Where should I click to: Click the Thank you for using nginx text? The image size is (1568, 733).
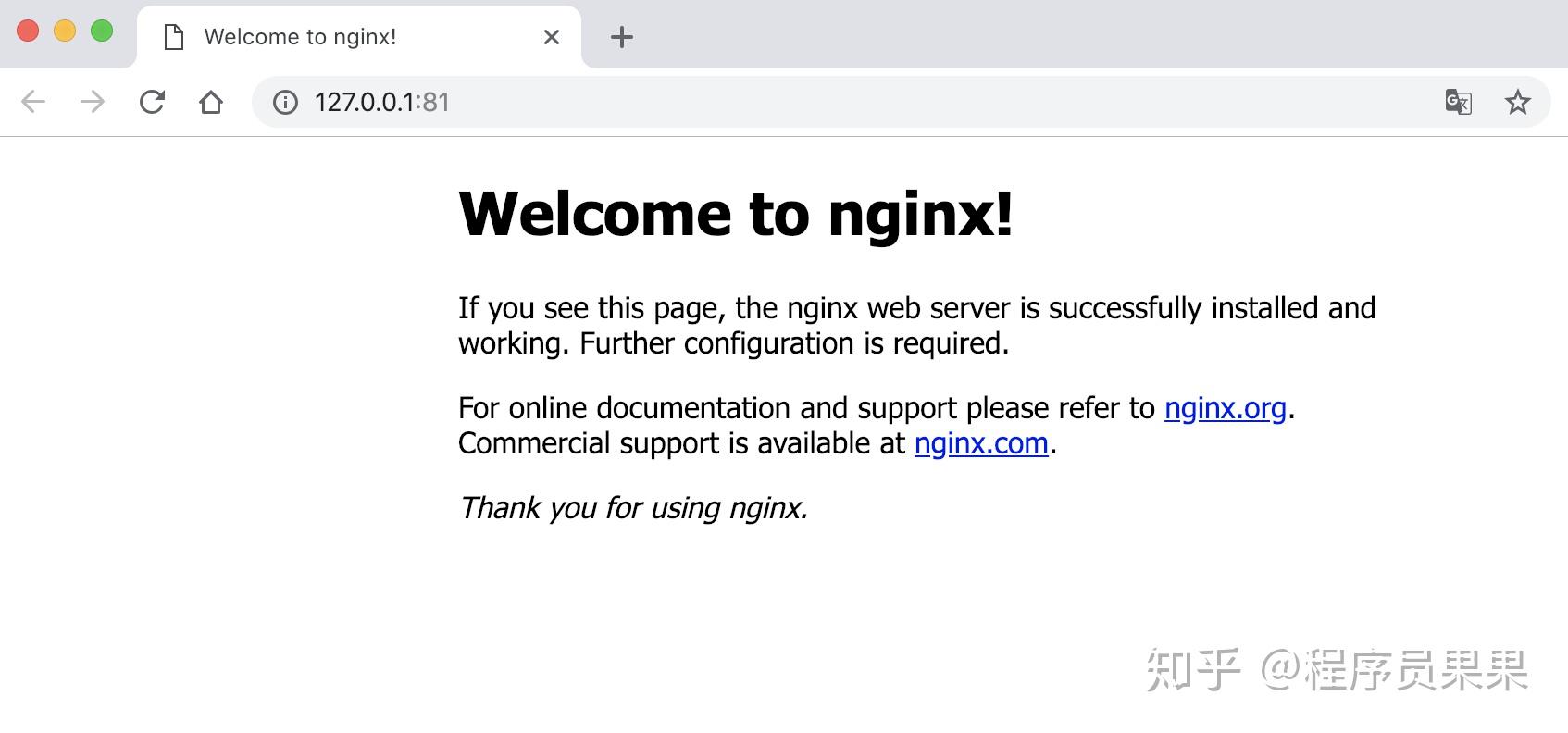click(633, 507)
